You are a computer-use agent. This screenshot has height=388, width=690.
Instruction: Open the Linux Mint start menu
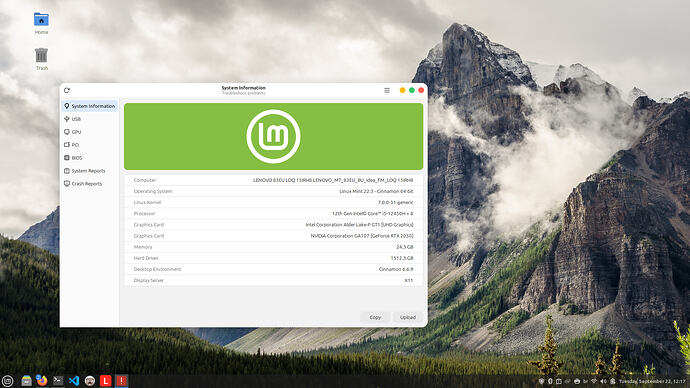(x=7, y=381)
